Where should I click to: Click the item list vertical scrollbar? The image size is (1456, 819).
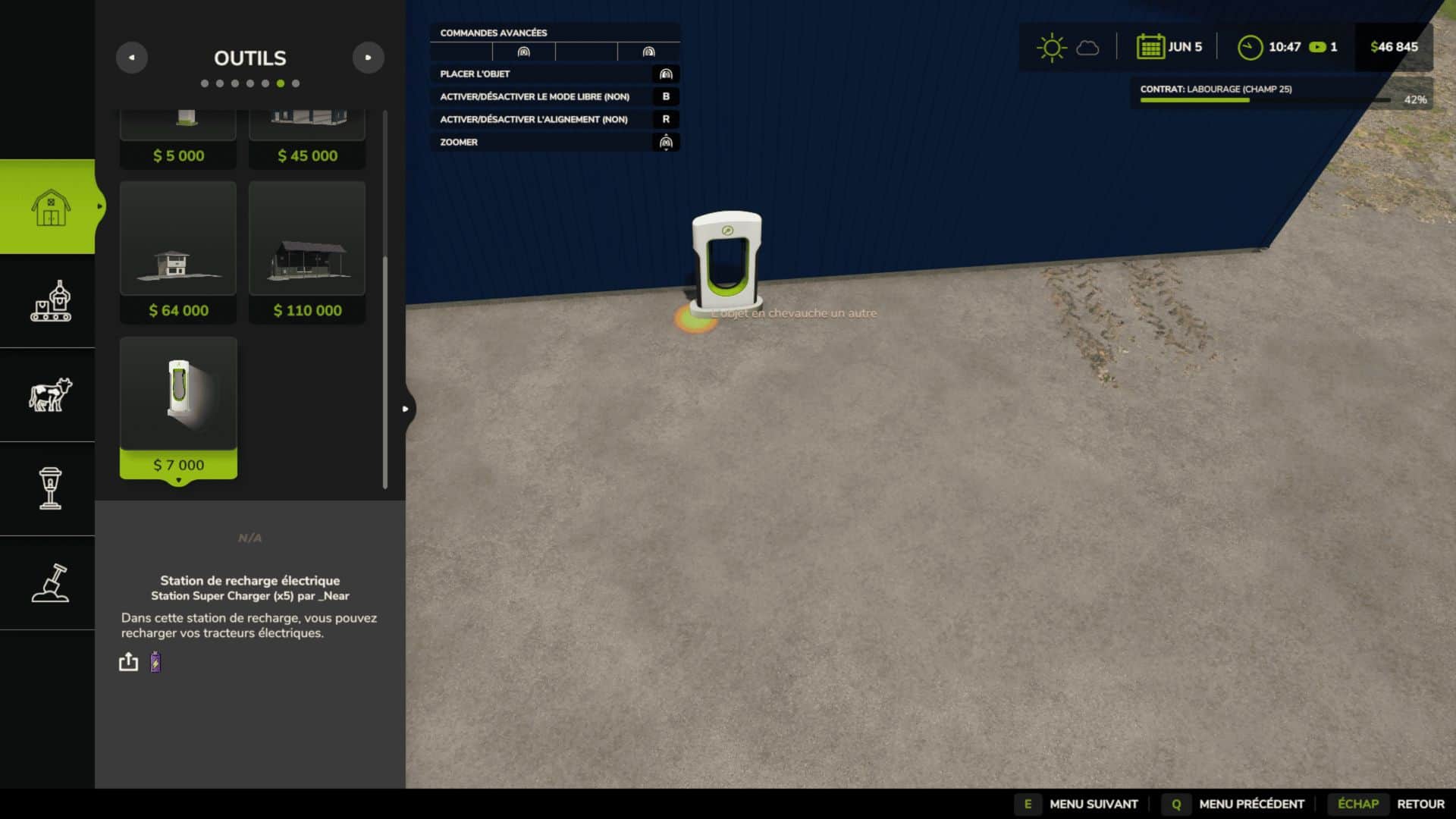coord(385,372)
